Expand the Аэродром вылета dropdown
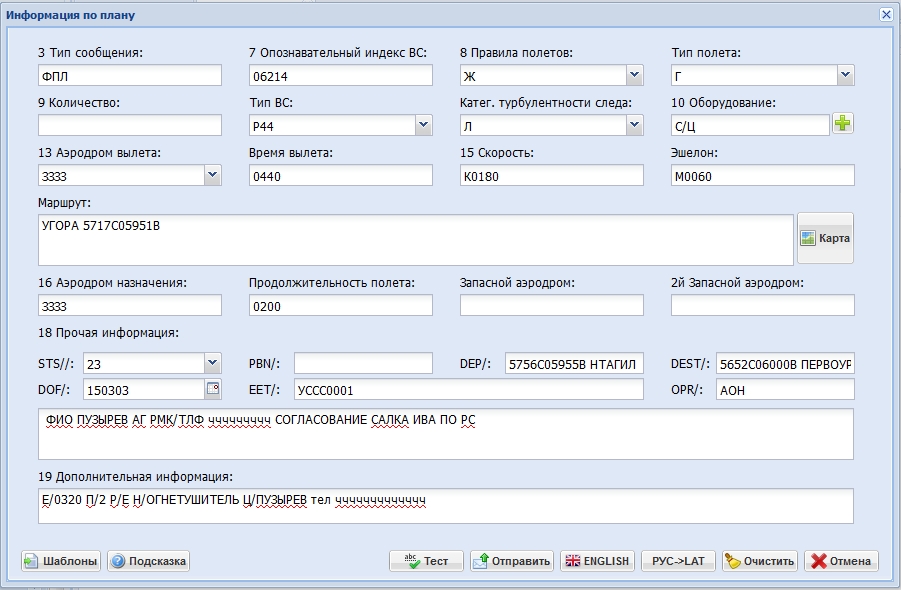 (212, 175)
